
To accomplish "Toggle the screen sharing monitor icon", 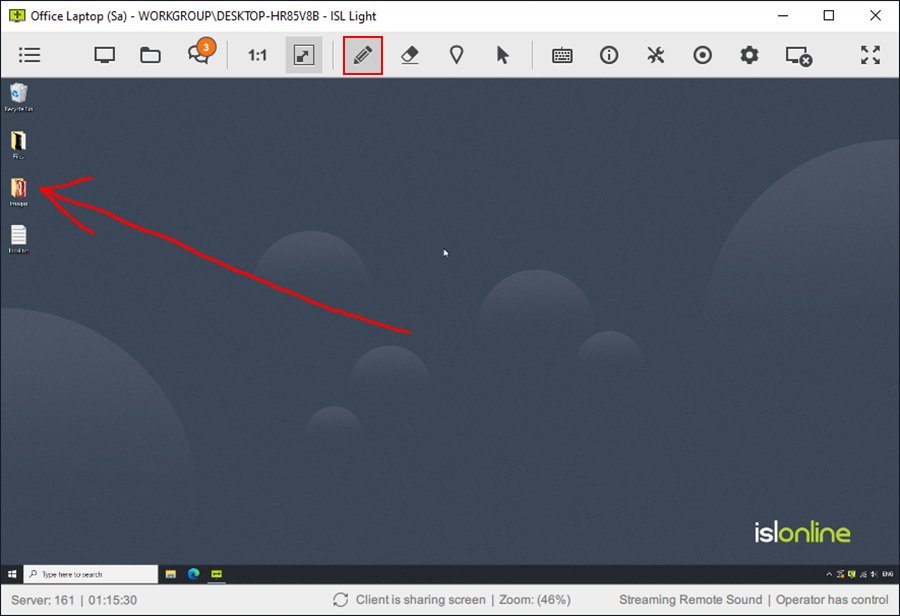I will coord(104,55).
